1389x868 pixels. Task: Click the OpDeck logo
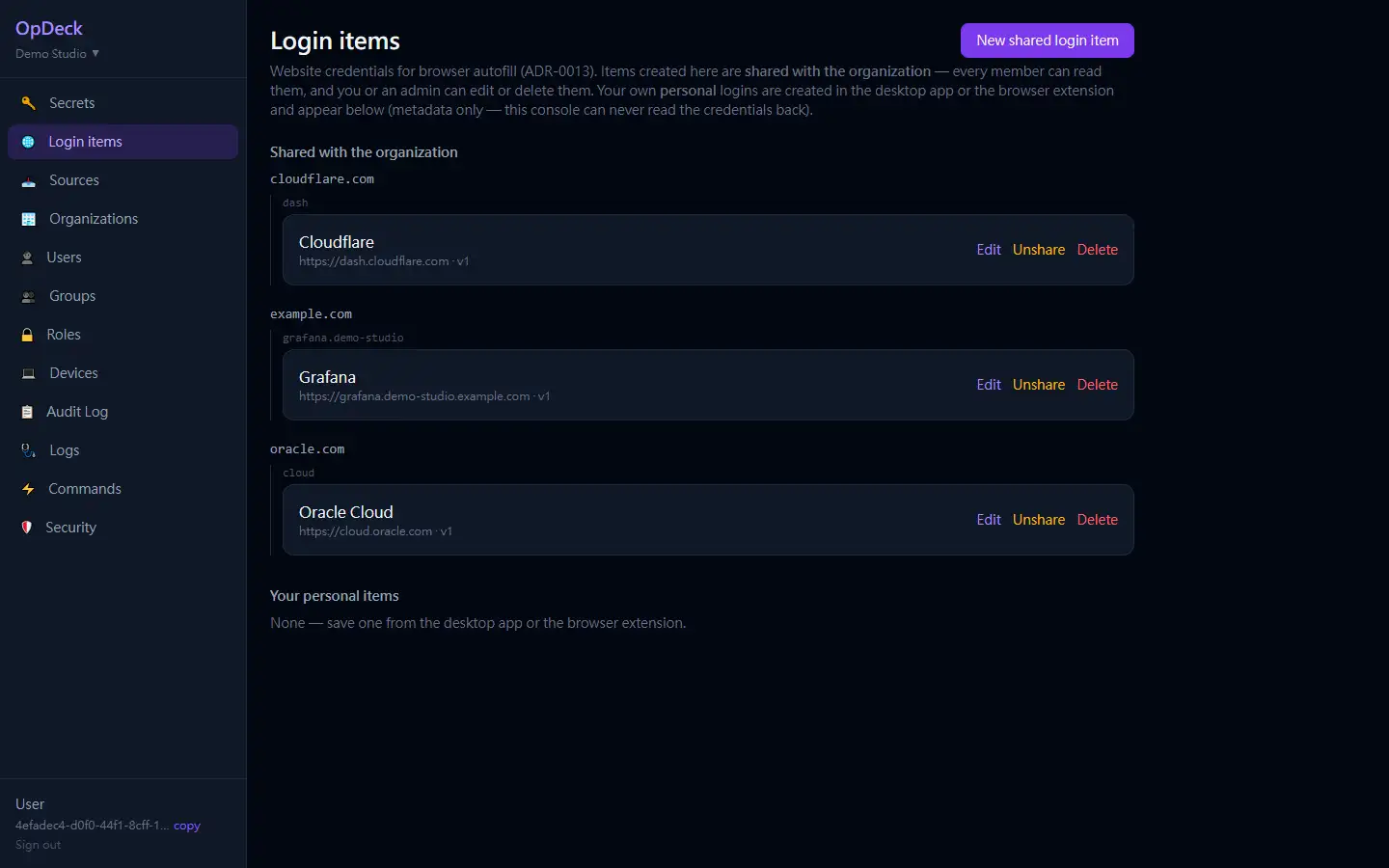pyautogui.click(x=49, y=29)
